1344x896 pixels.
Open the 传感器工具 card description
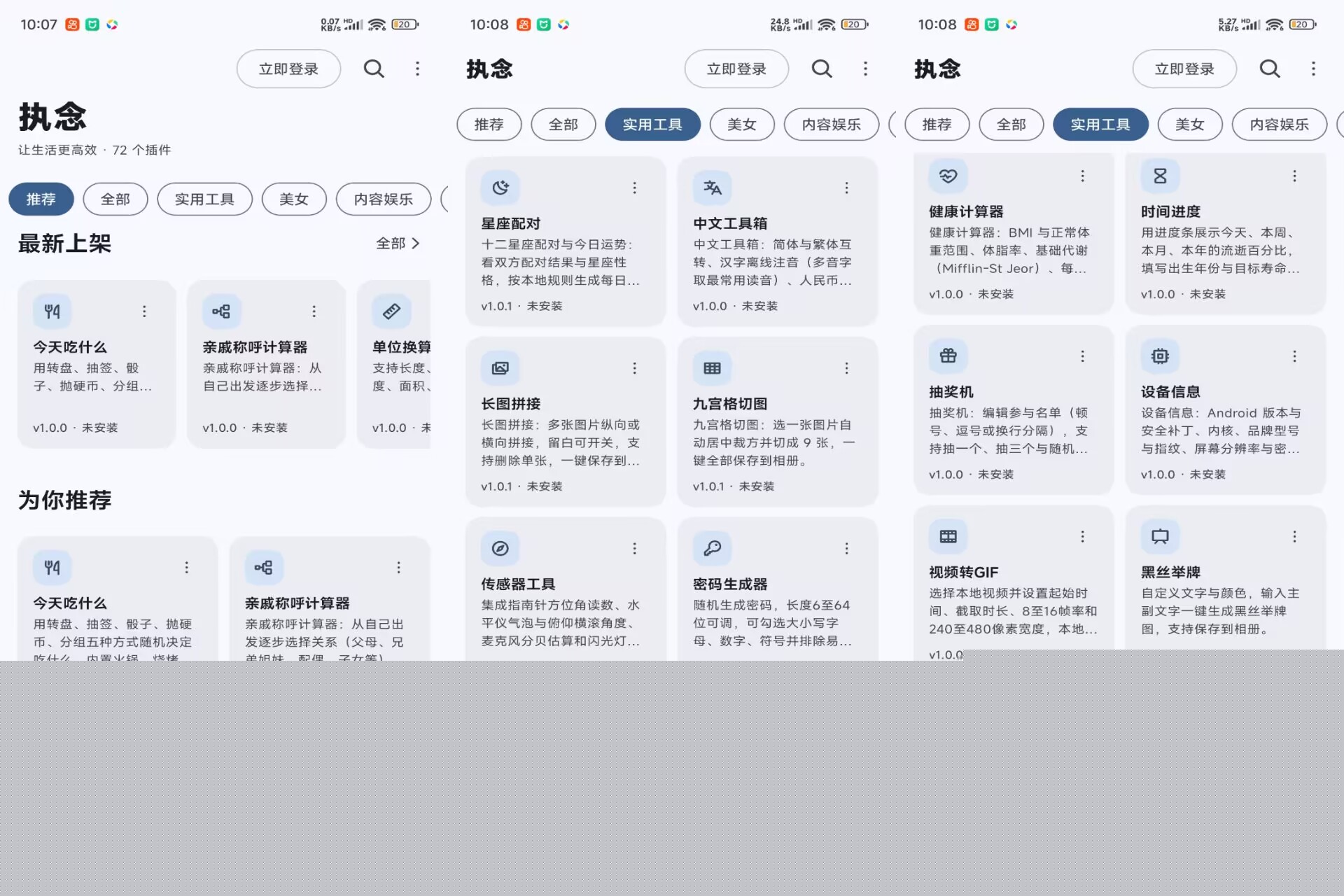pos(560,623)
